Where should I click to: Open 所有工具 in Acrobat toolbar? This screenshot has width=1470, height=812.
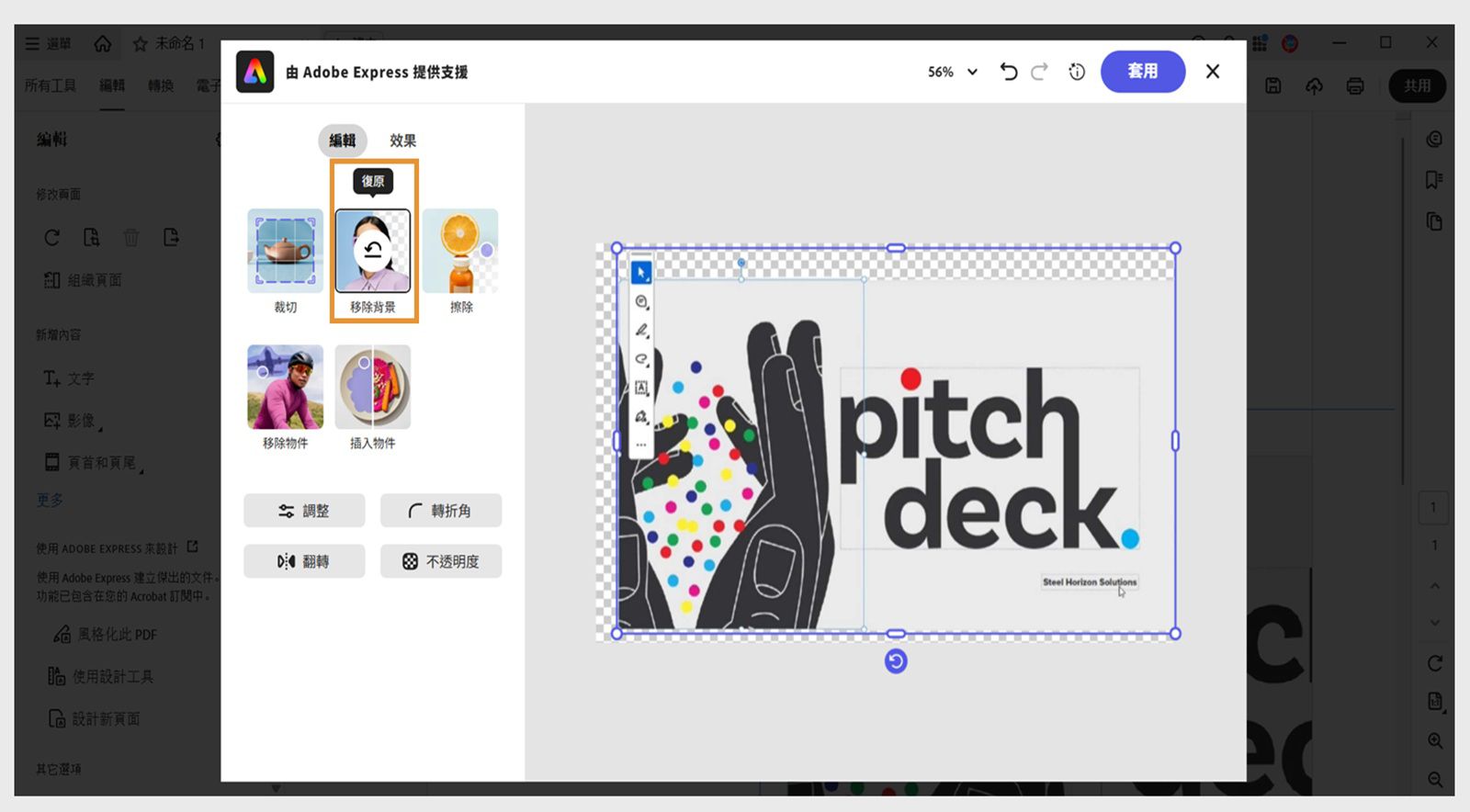[x=51, y=85]
